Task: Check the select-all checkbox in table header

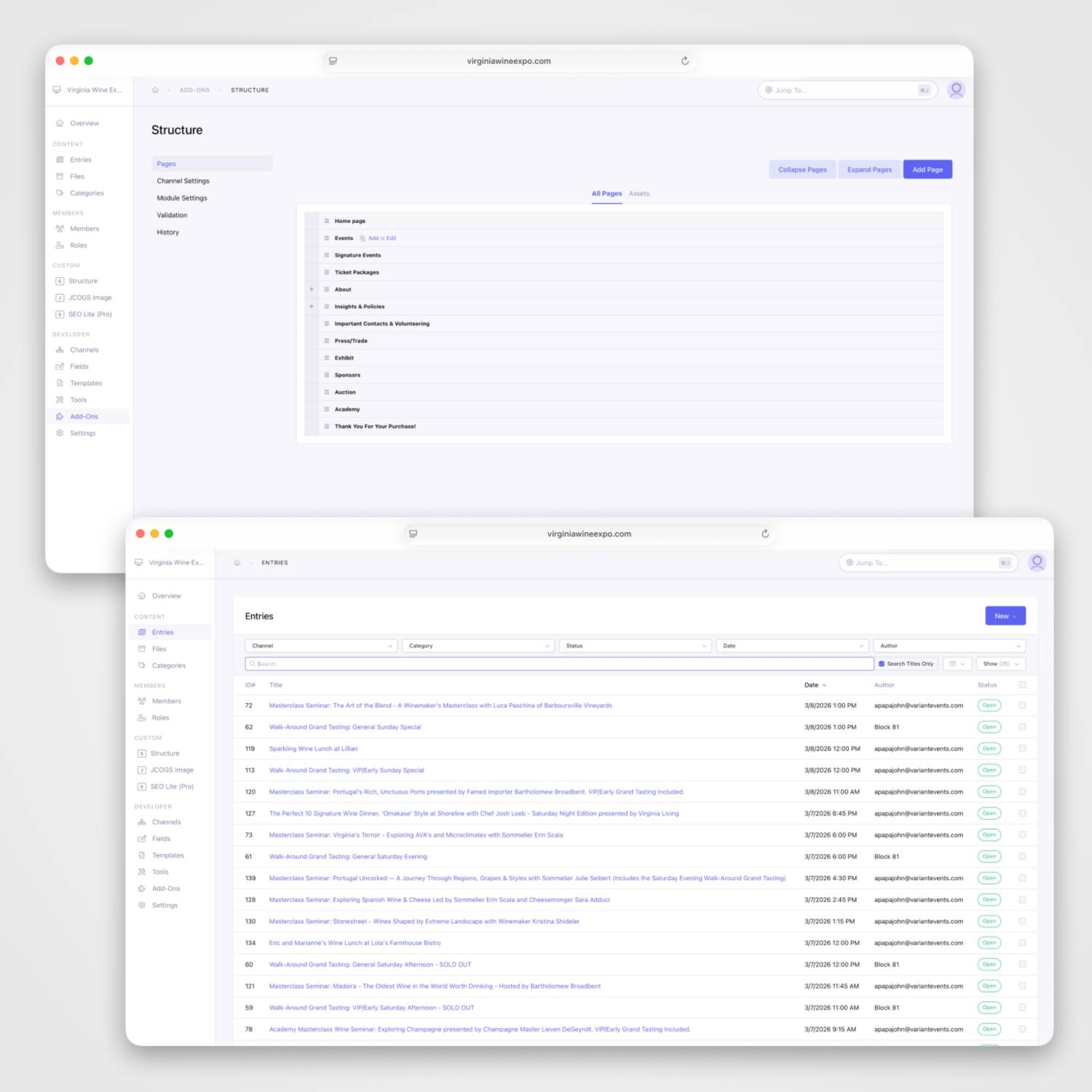Action: [x=1022, y=685]
